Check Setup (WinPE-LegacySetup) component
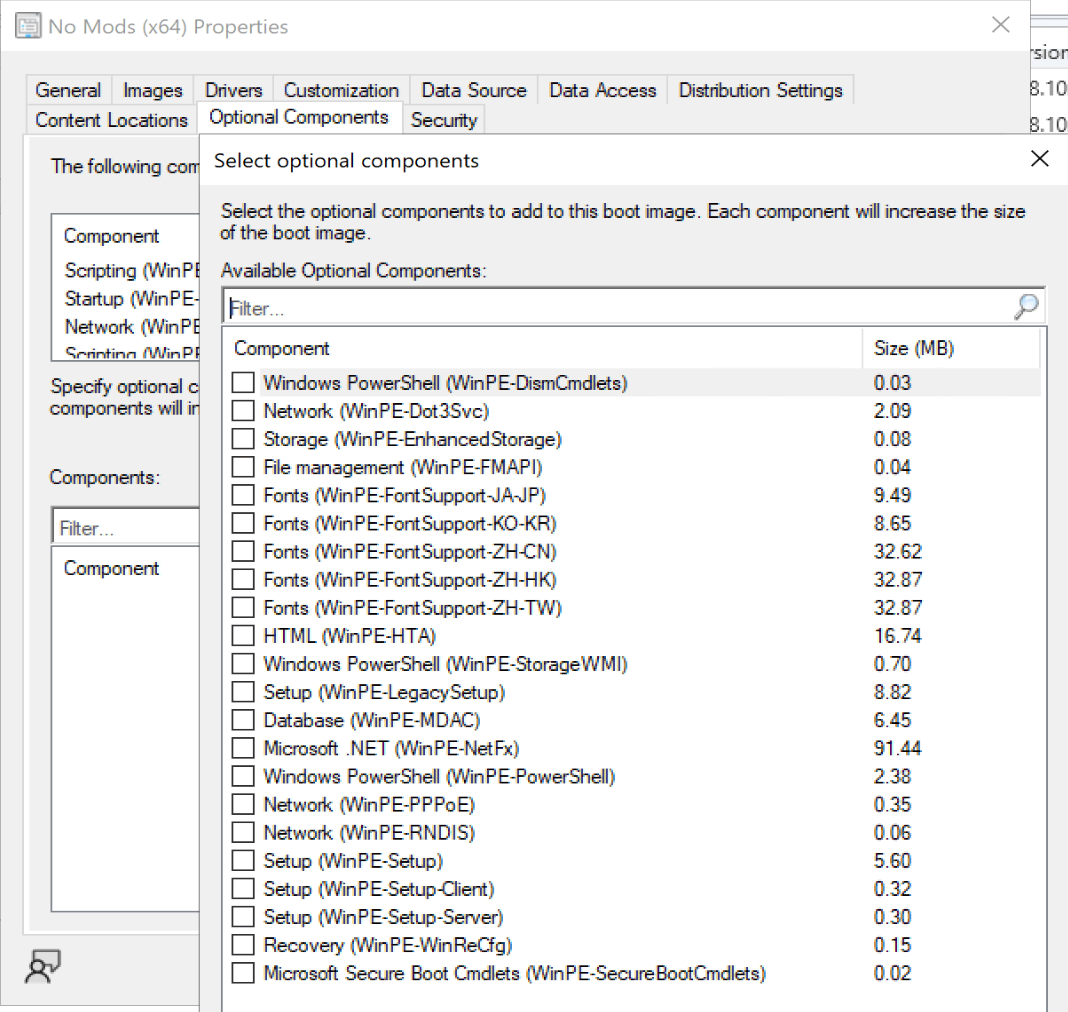The width and height of the screenshot is (1068, 1012). coord(242,691)
